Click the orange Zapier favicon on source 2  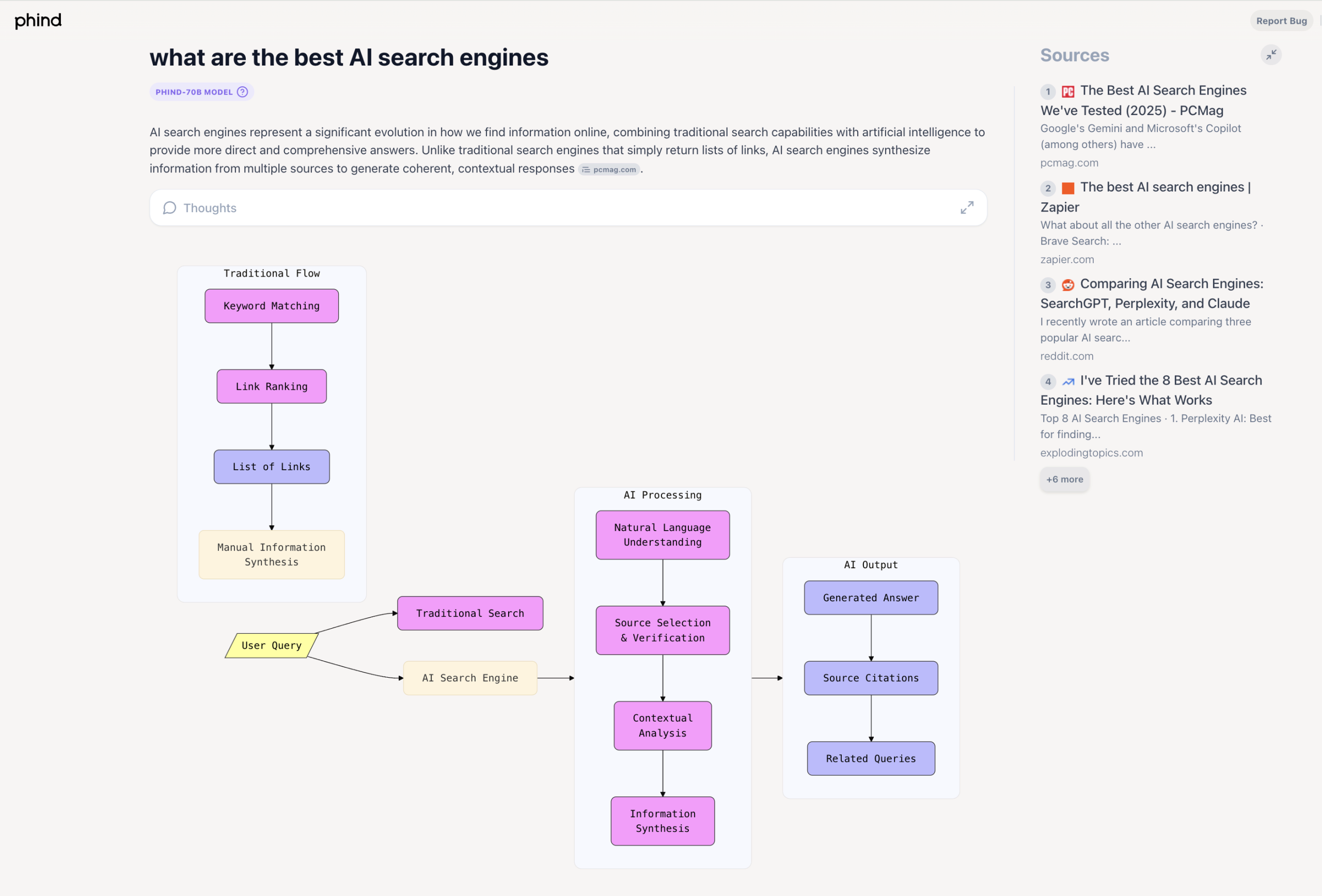pyautogui.click(x=1068, y=188)
